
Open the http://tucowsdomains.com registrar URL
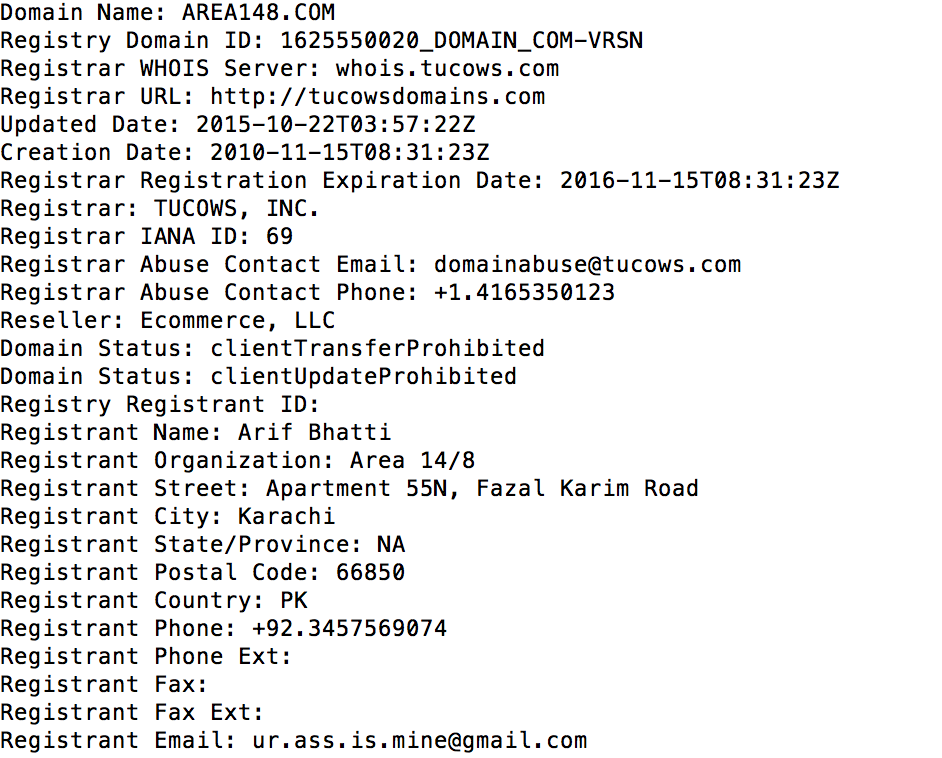click(378, 96)
